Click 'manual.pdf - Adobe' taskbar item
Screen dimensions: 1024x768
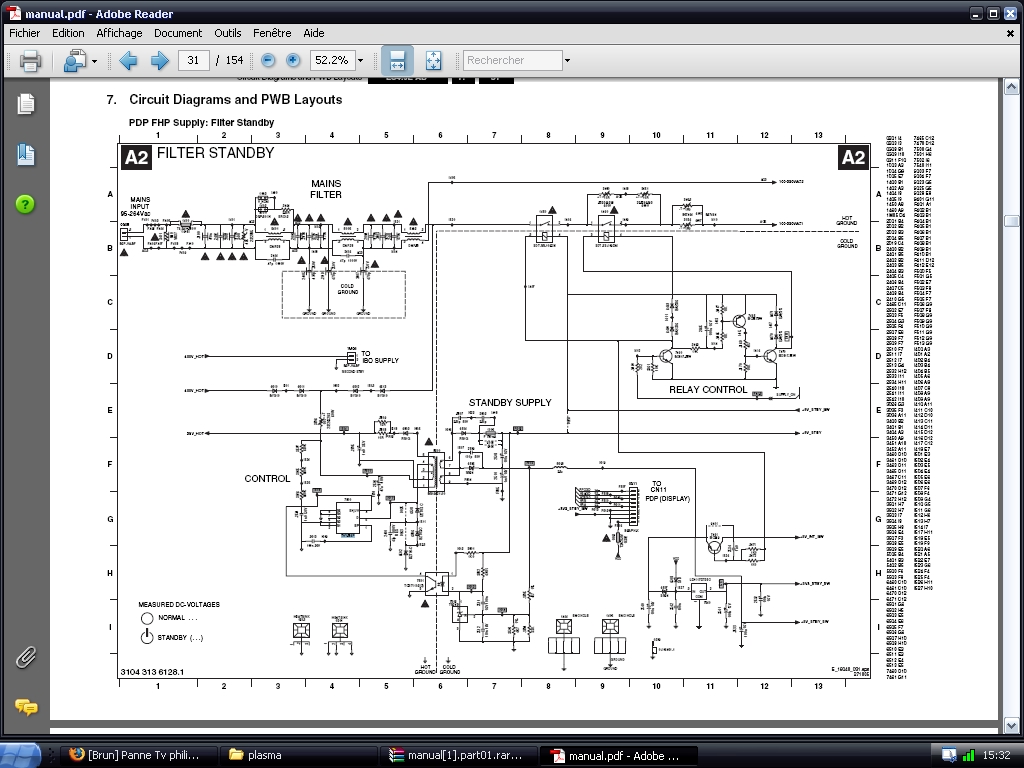coord(618,756)
